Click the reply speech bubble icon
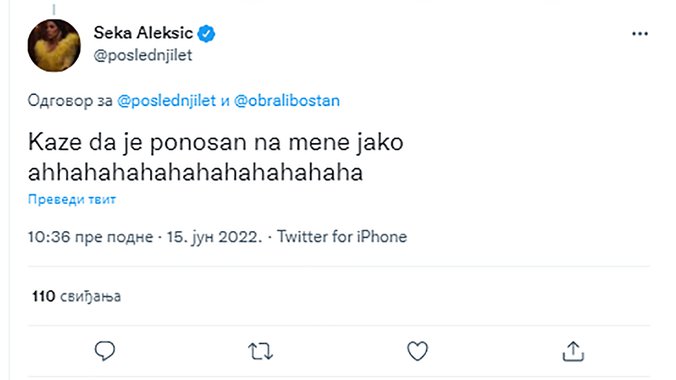 [105, 351]
